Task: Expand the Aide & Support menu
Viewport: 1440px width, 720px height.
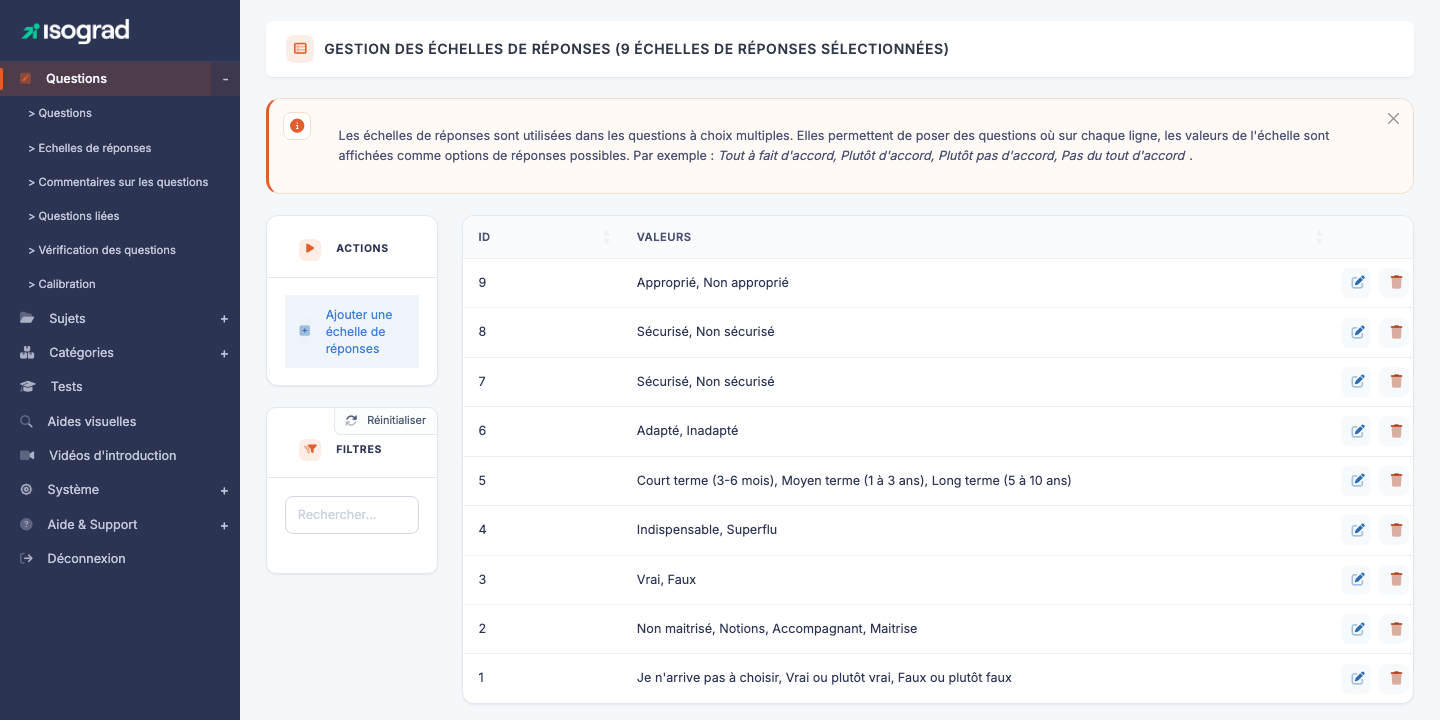Action: 224,525
